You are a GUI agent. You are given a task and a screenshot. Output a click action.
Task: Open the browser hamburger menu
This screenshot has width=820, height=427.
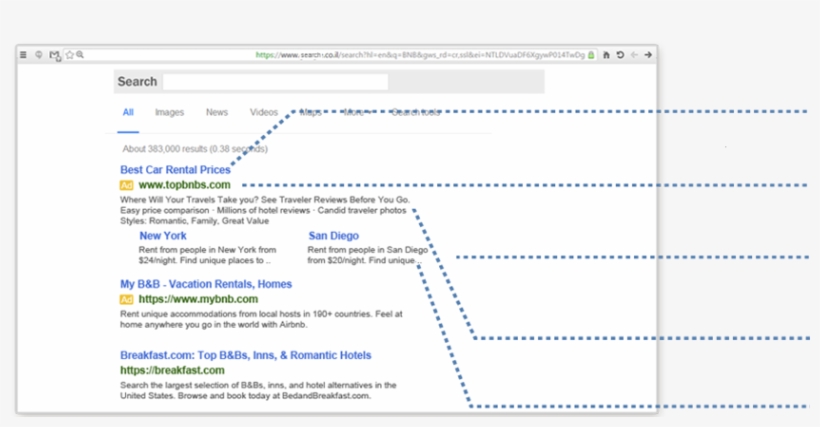23,54
